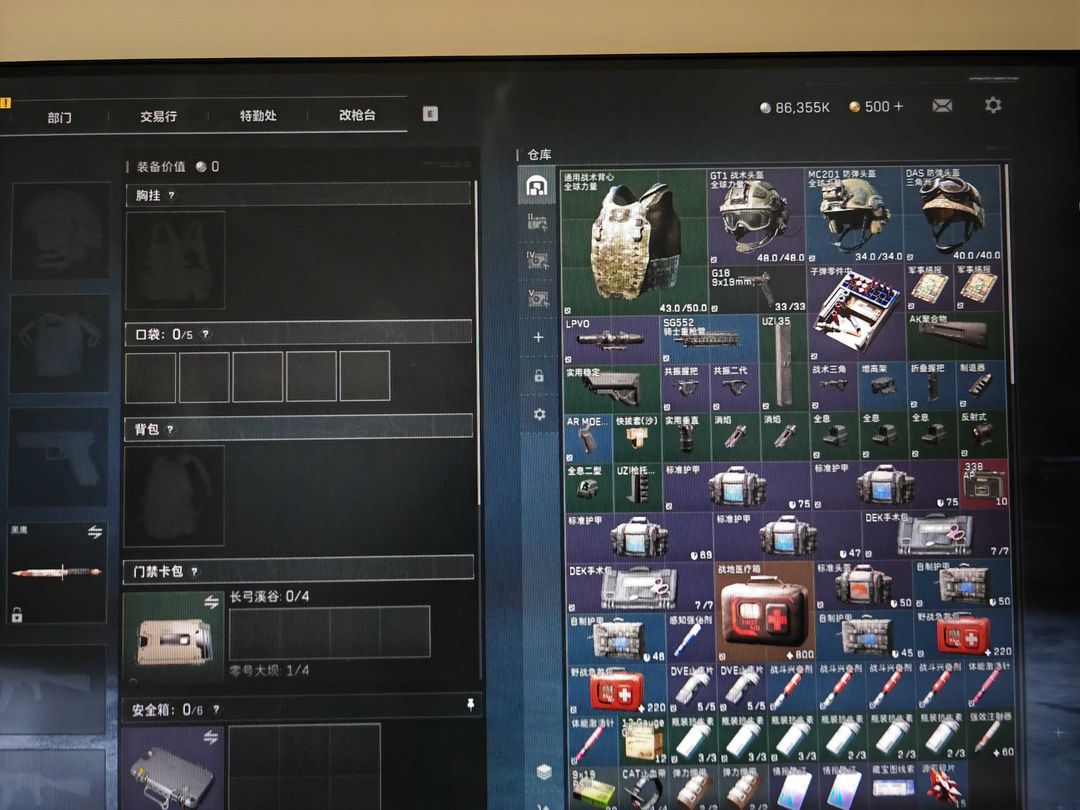This screenshot has width=1080, height=810.
Task: Select the 快拔套(沙) item
Action: pyautogui.click(x=637, y=437)
